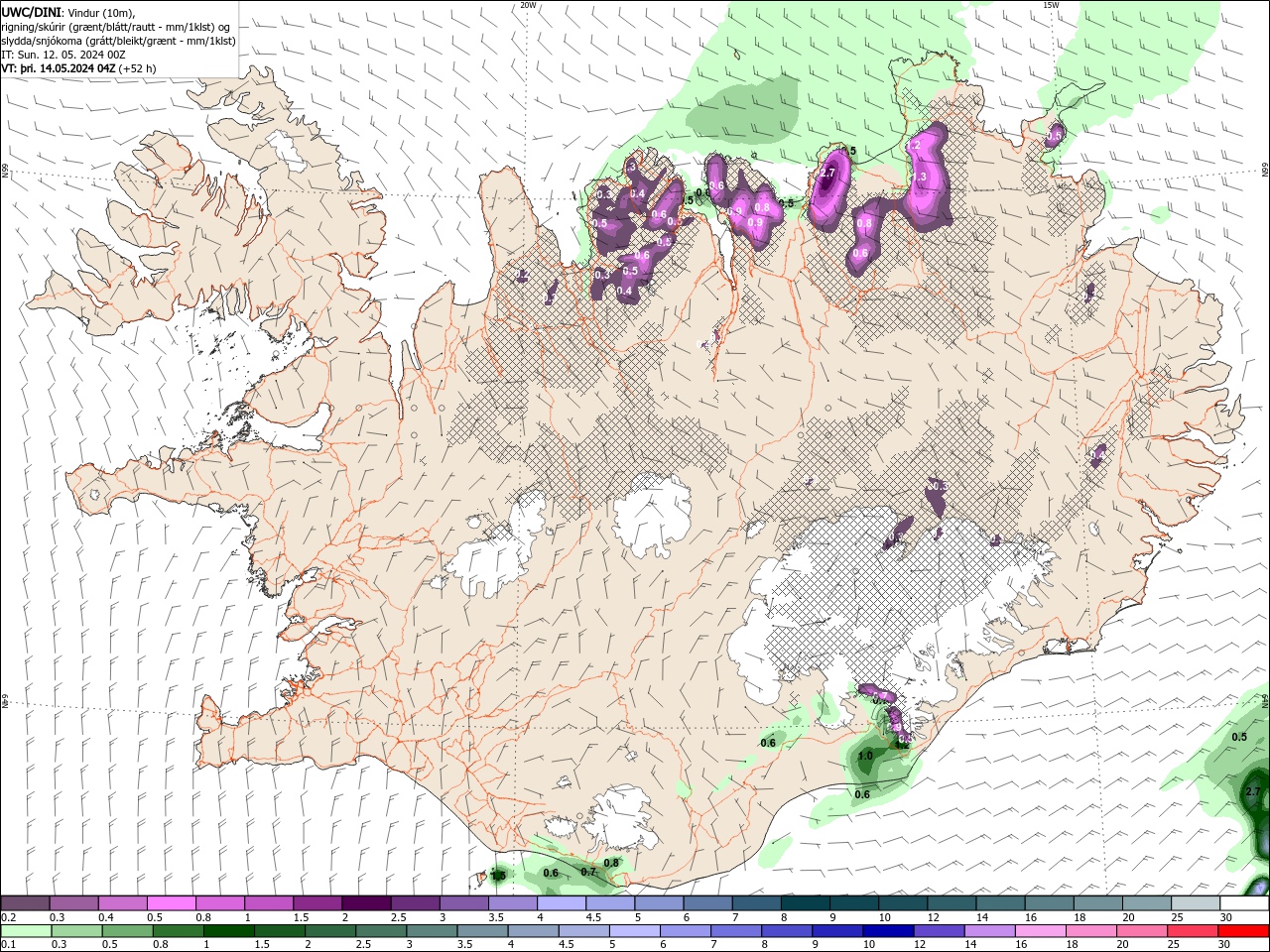Pick the orchid 0.4 swatch in snow legend

122,903
